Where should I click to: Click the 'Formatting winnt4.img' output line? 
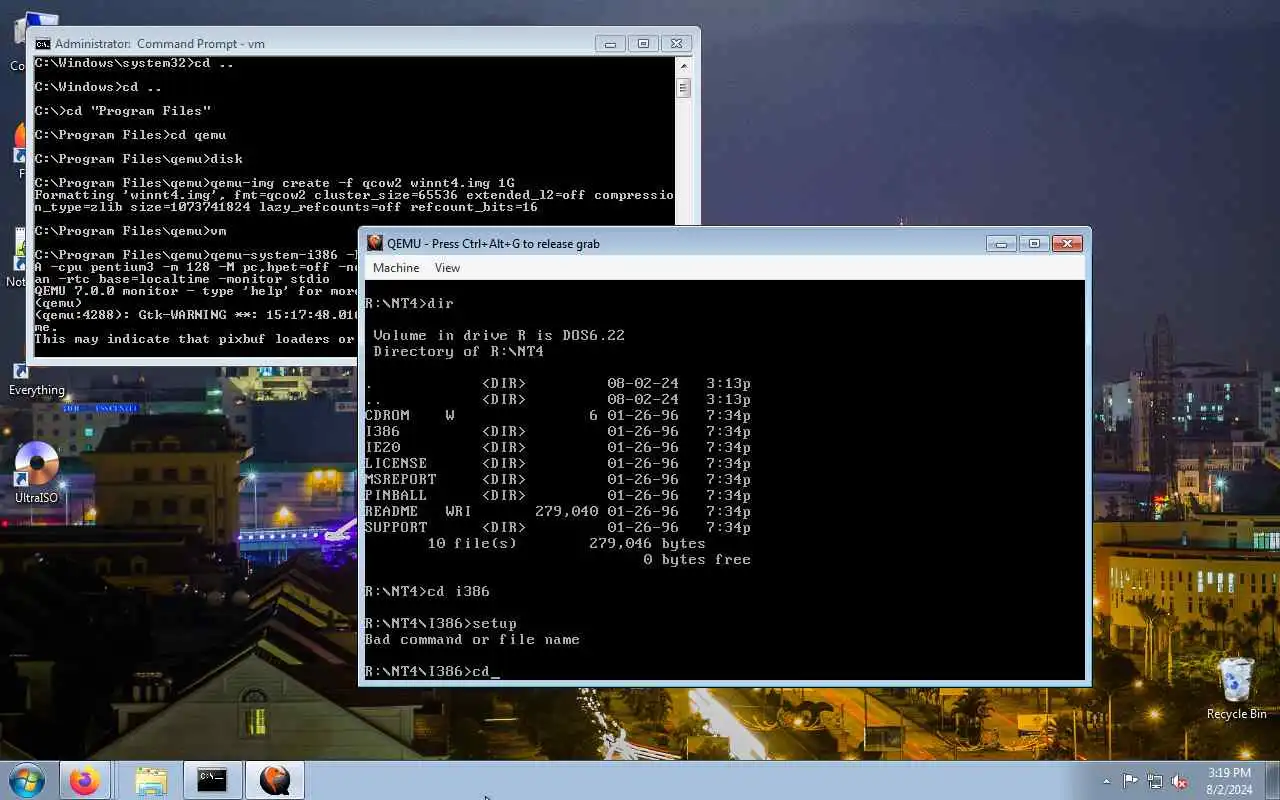354,201
